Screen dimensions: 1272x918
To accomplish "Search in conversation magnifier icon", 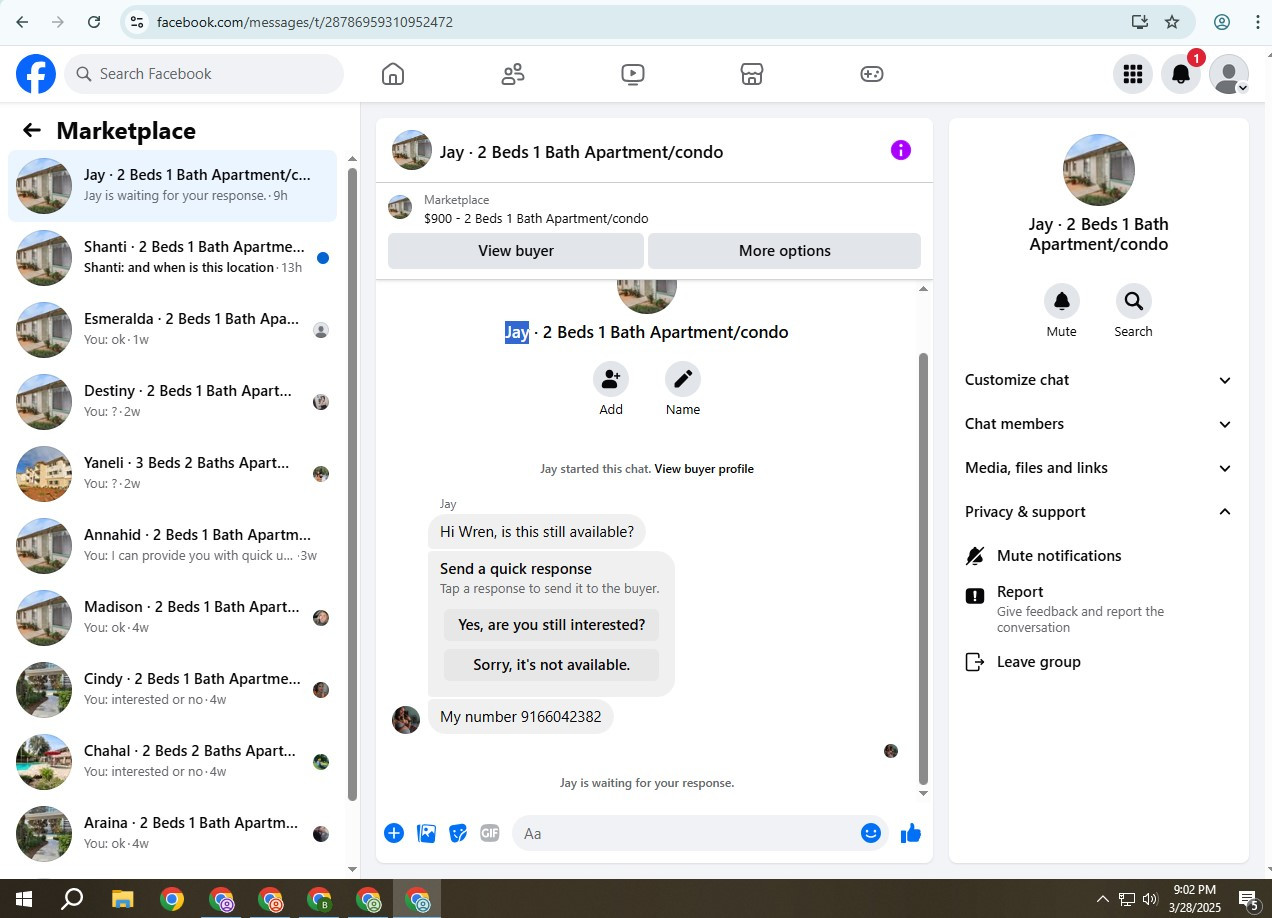I will [1134, 301].
